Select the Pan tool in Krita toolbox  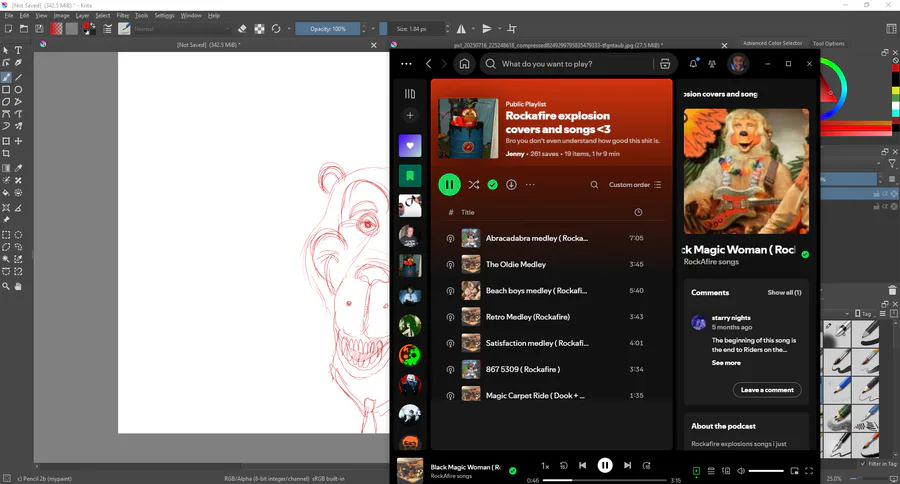(x=18, y=286)
